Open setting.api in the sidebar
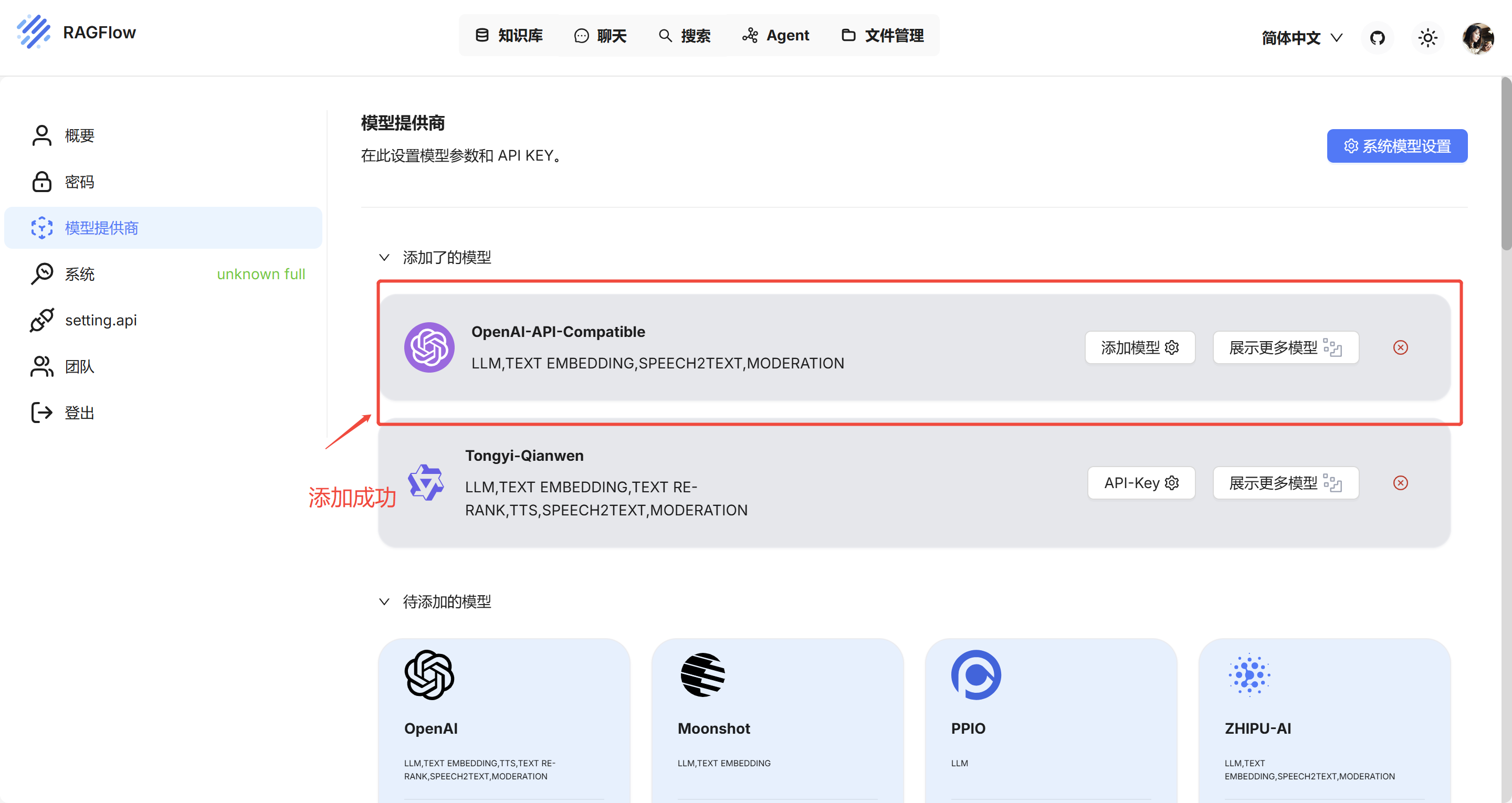 [163, 321]
